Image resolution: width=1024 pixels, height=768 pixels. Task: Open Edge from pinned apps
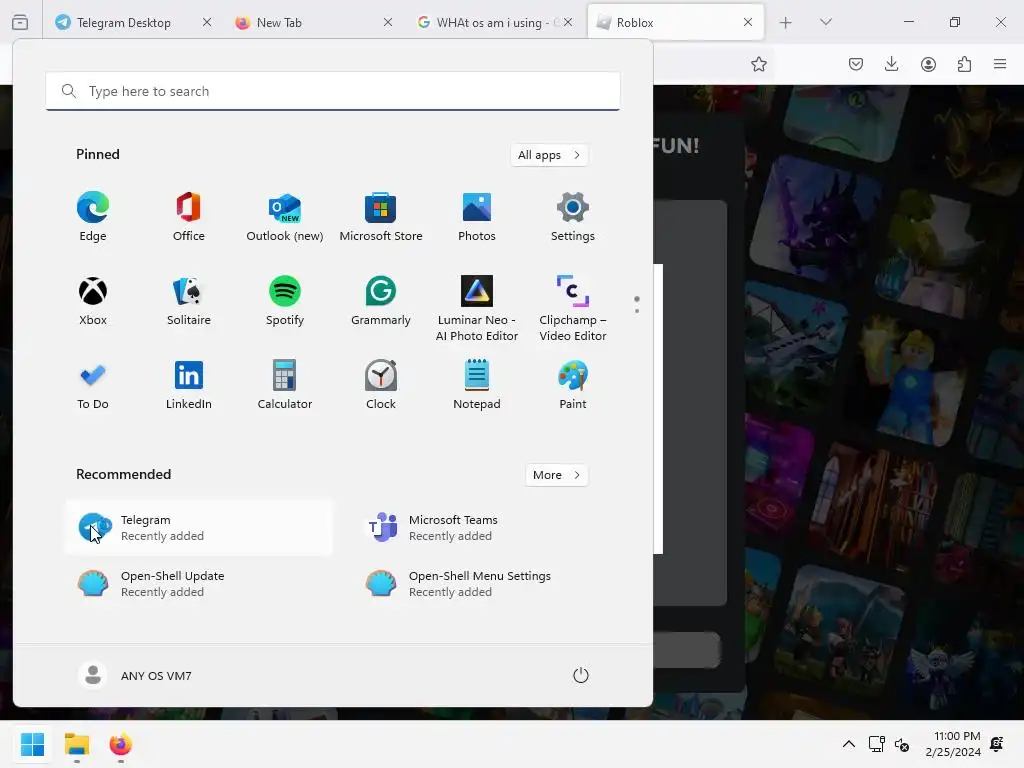pos(93,217)
